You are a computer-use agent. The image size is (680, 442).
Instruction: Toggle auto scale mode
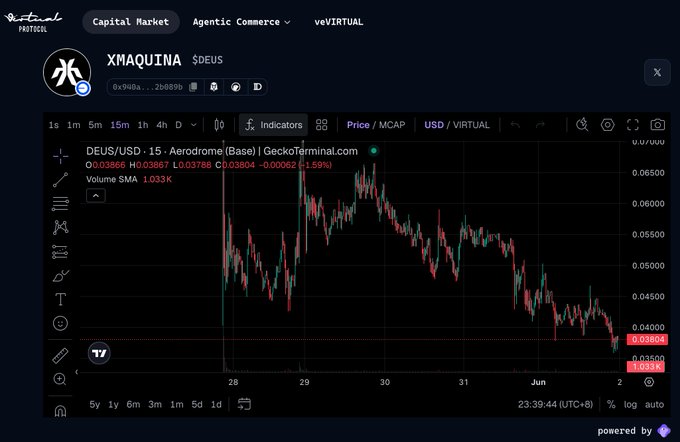pos(654,404)
